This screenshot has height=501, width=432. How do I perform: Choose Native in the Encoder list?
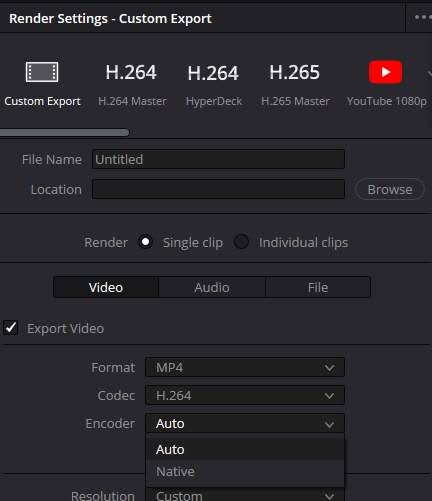pos(245,471)
